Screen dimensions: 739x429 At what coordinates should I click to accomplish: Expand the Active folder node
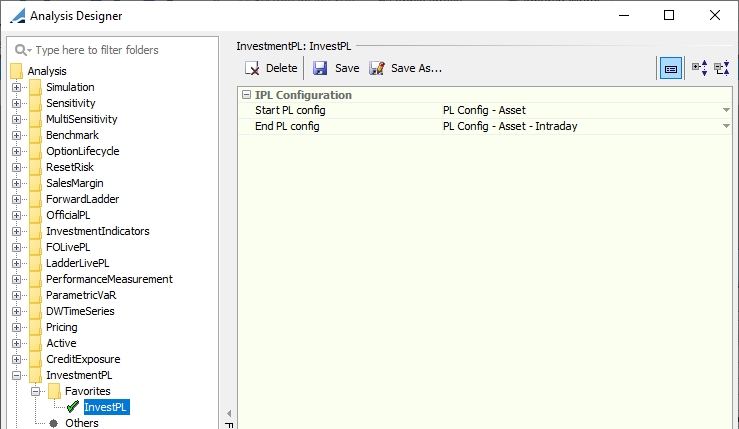coord(16,344)
